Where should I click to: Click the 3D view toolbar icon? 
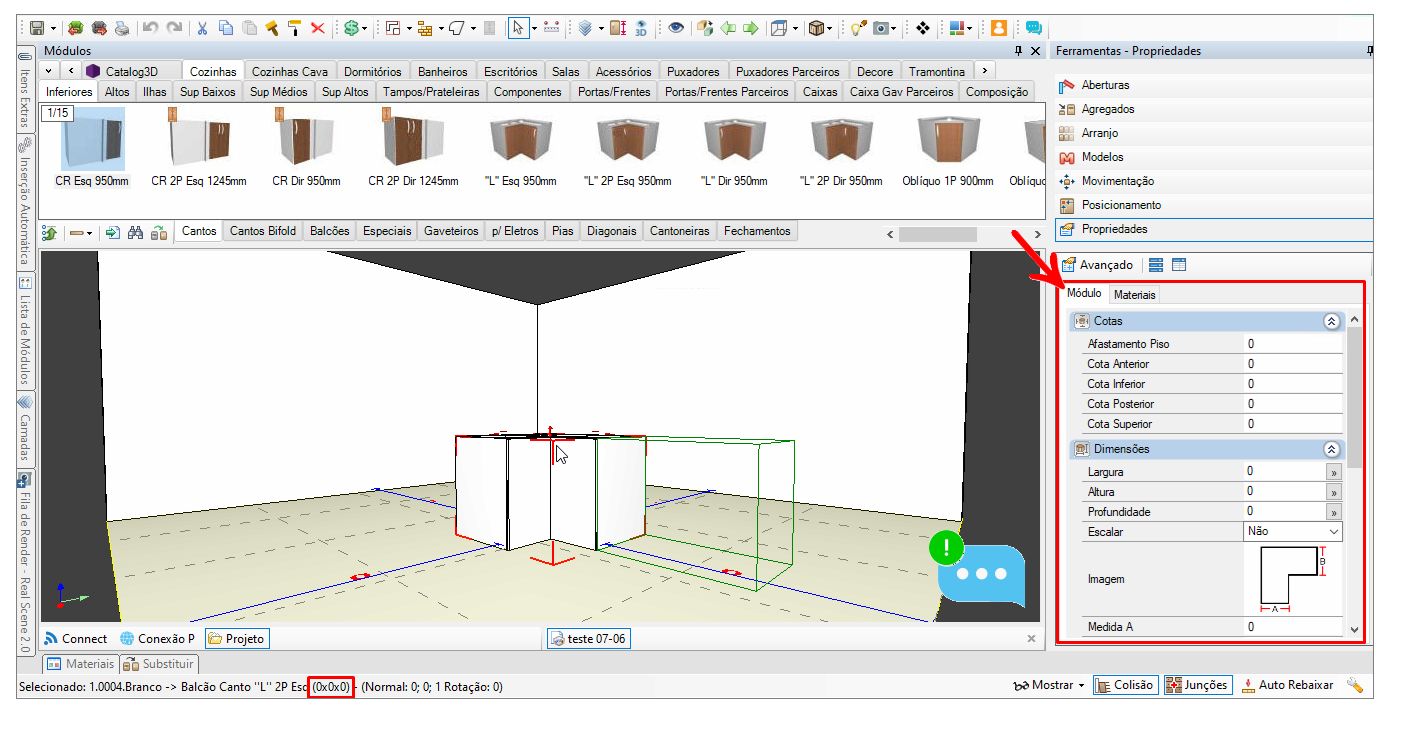pos(640,28)
